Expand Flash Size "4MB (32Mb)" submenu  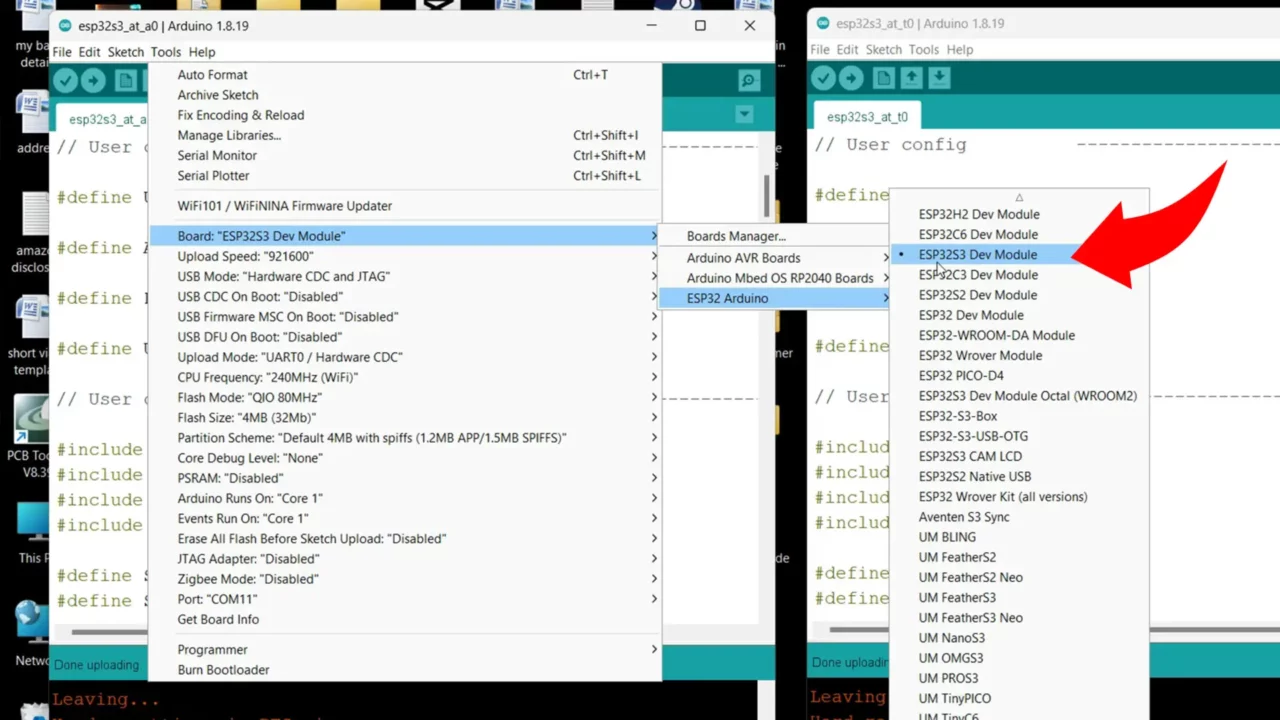[x=405, y=417]
